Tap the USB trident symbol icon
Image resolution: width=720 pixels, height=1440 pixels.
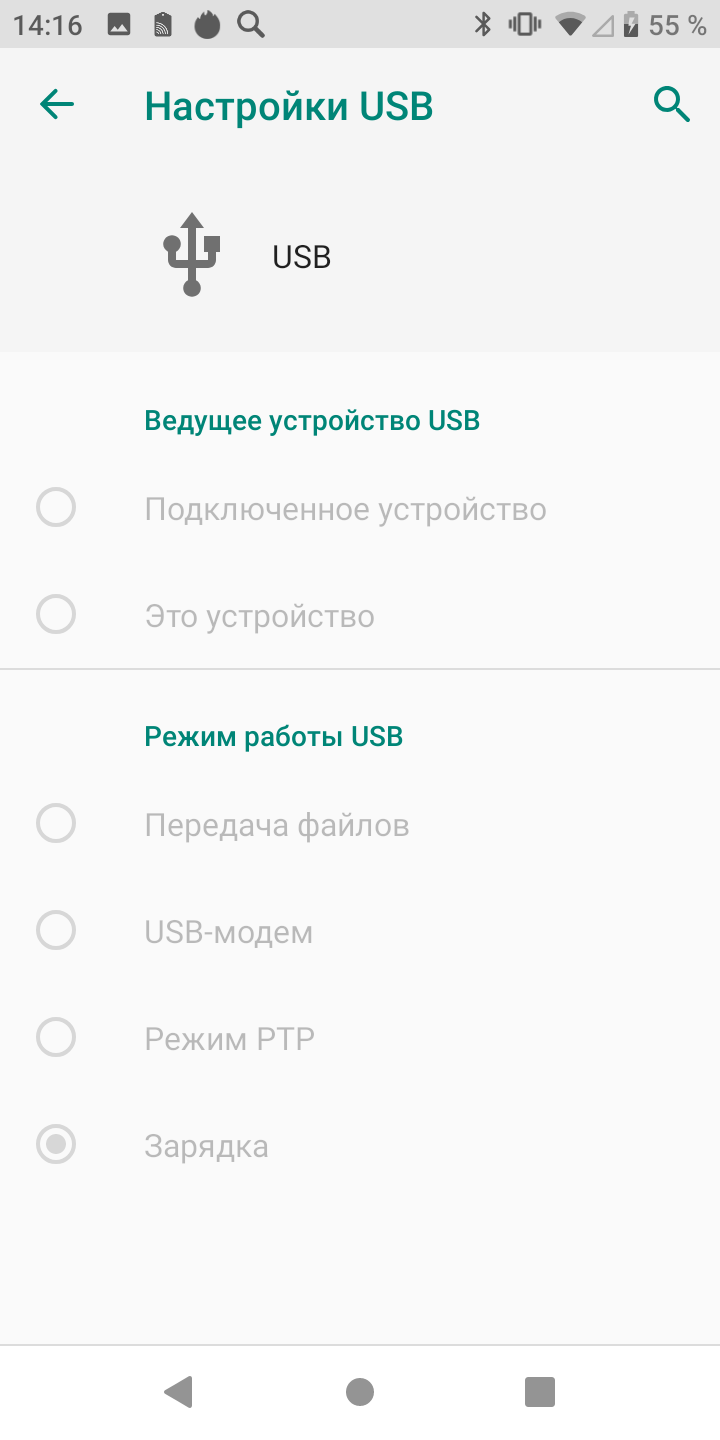click(x=192, y=255)
